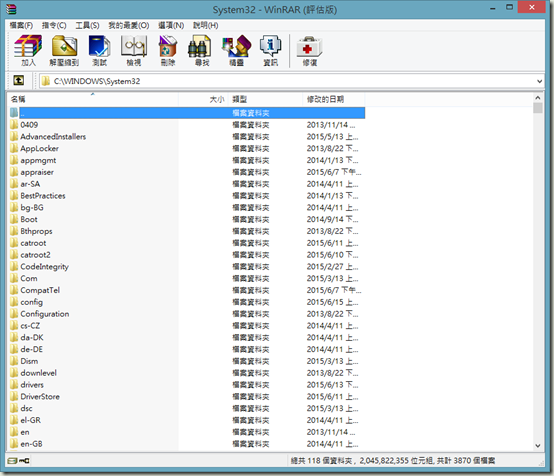Select the config folder icon

point(14,302)
